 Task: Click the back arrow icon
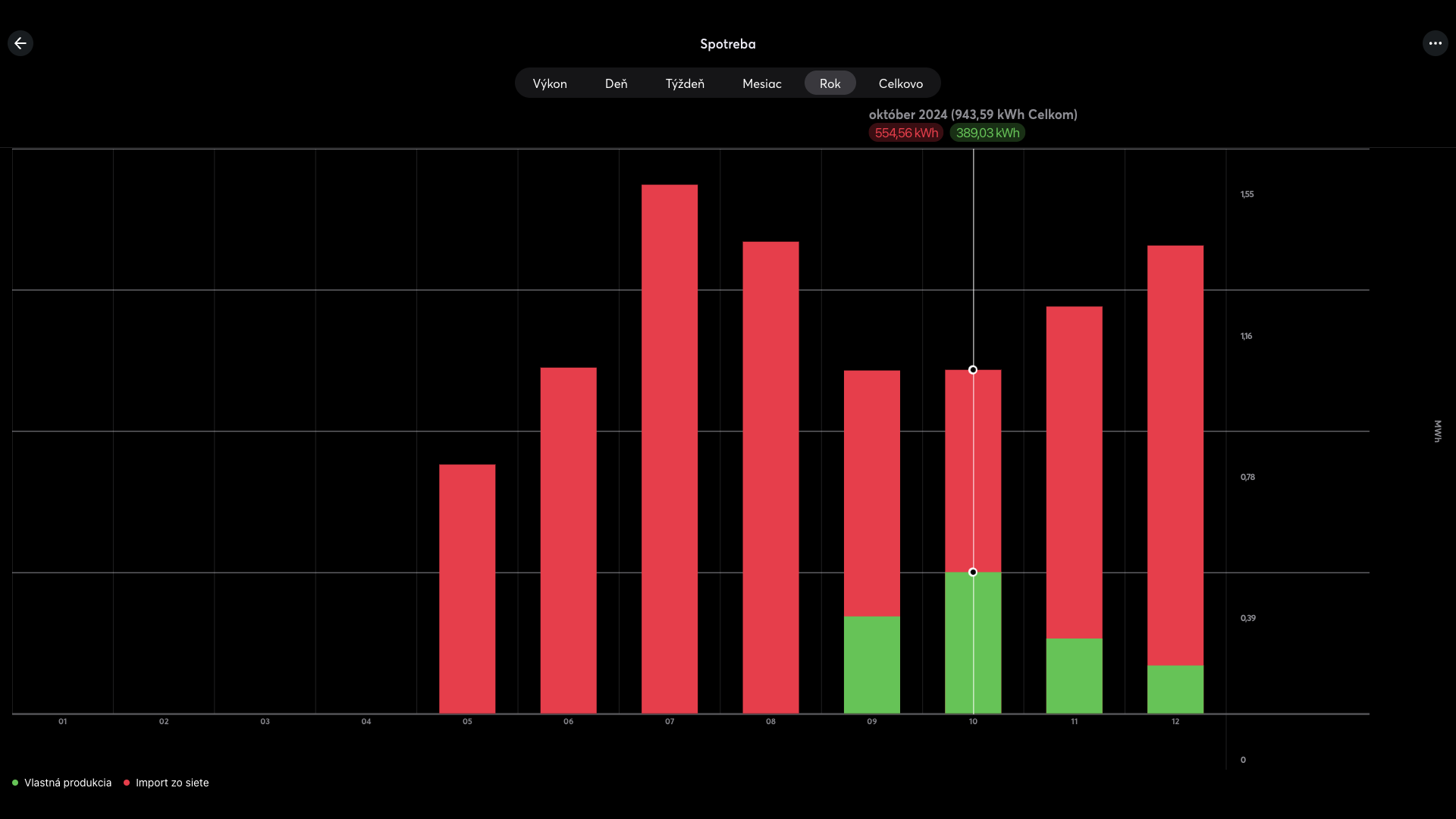(x=20, y=43)
